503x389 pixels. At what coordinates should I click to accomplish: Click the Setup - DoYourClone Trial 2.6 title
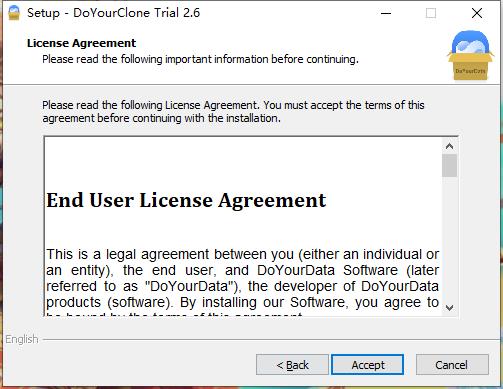[113, 13]
